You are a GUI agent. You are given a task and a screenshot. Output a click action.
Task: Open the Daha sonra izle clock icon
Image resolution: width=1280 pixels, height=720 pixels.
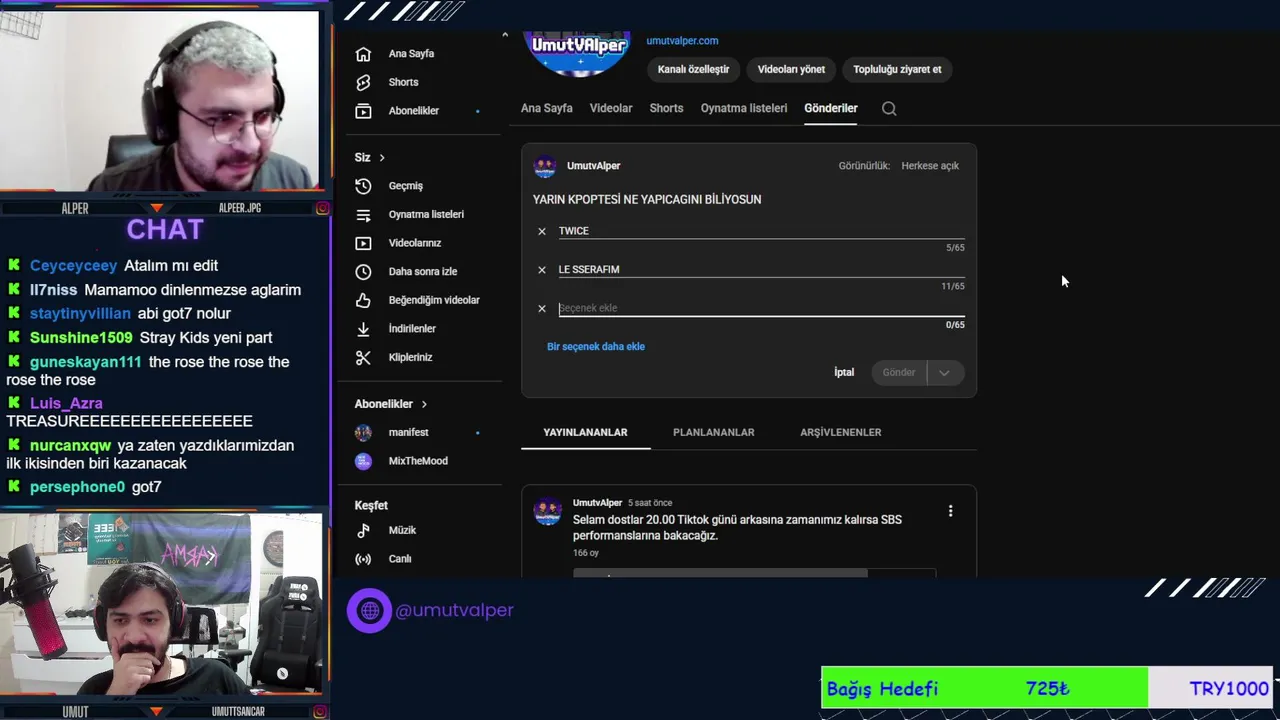tap(363, 271)
